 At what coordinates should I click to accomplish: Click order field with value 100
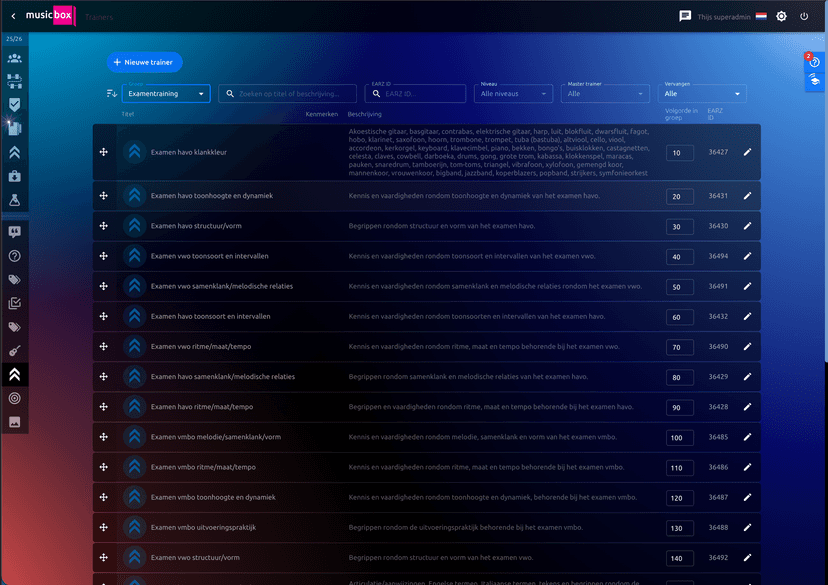click(x=680, y=438)
